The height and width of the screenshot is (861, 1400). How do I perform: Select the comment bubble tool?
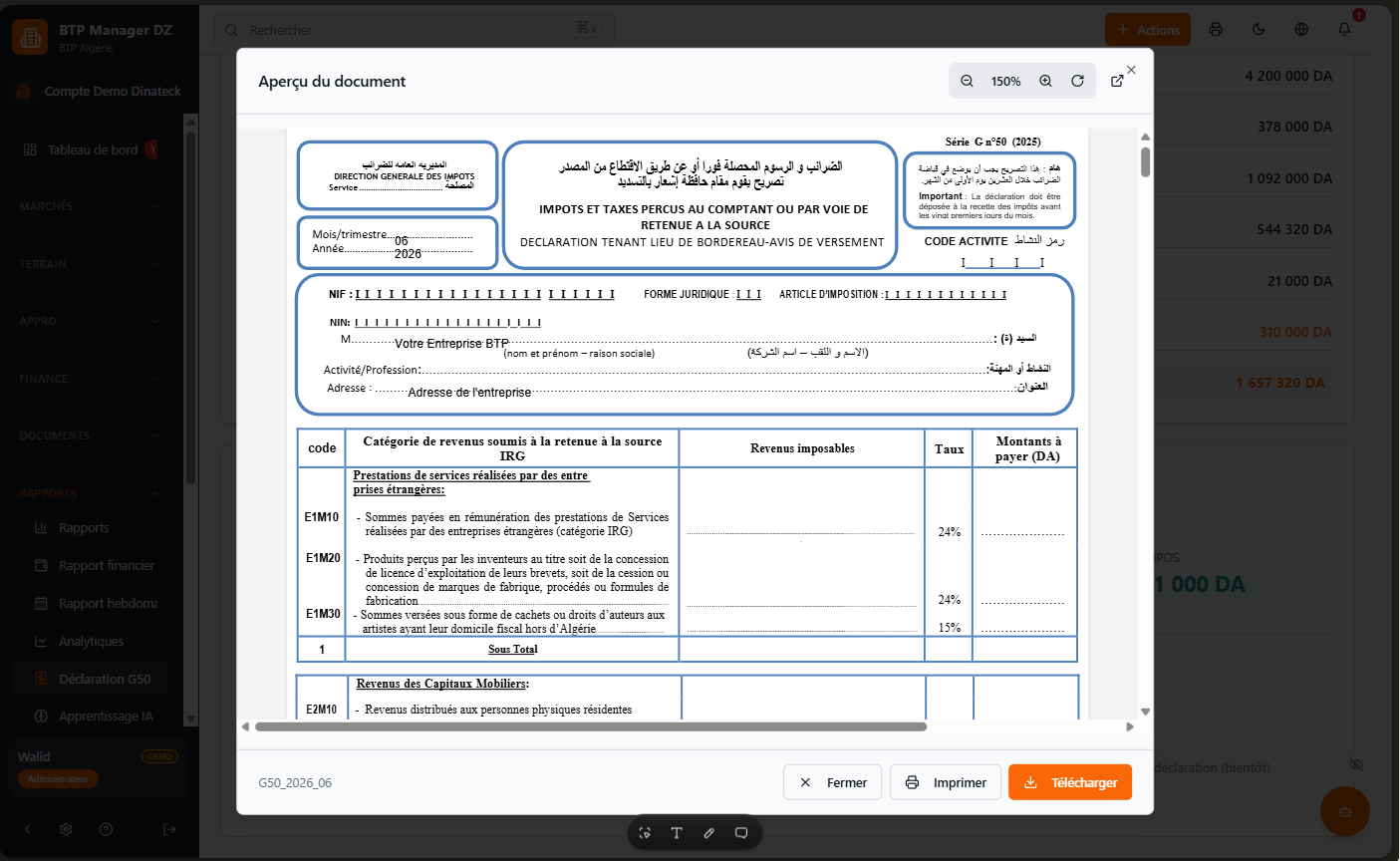(x=741, y=833)
